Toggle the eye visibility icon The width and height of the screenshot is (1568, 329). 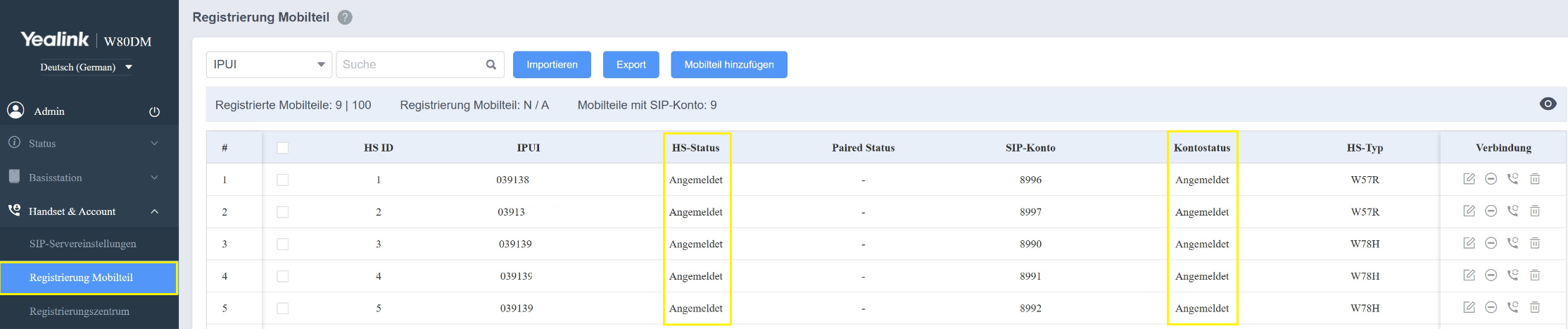(1548, 104)
